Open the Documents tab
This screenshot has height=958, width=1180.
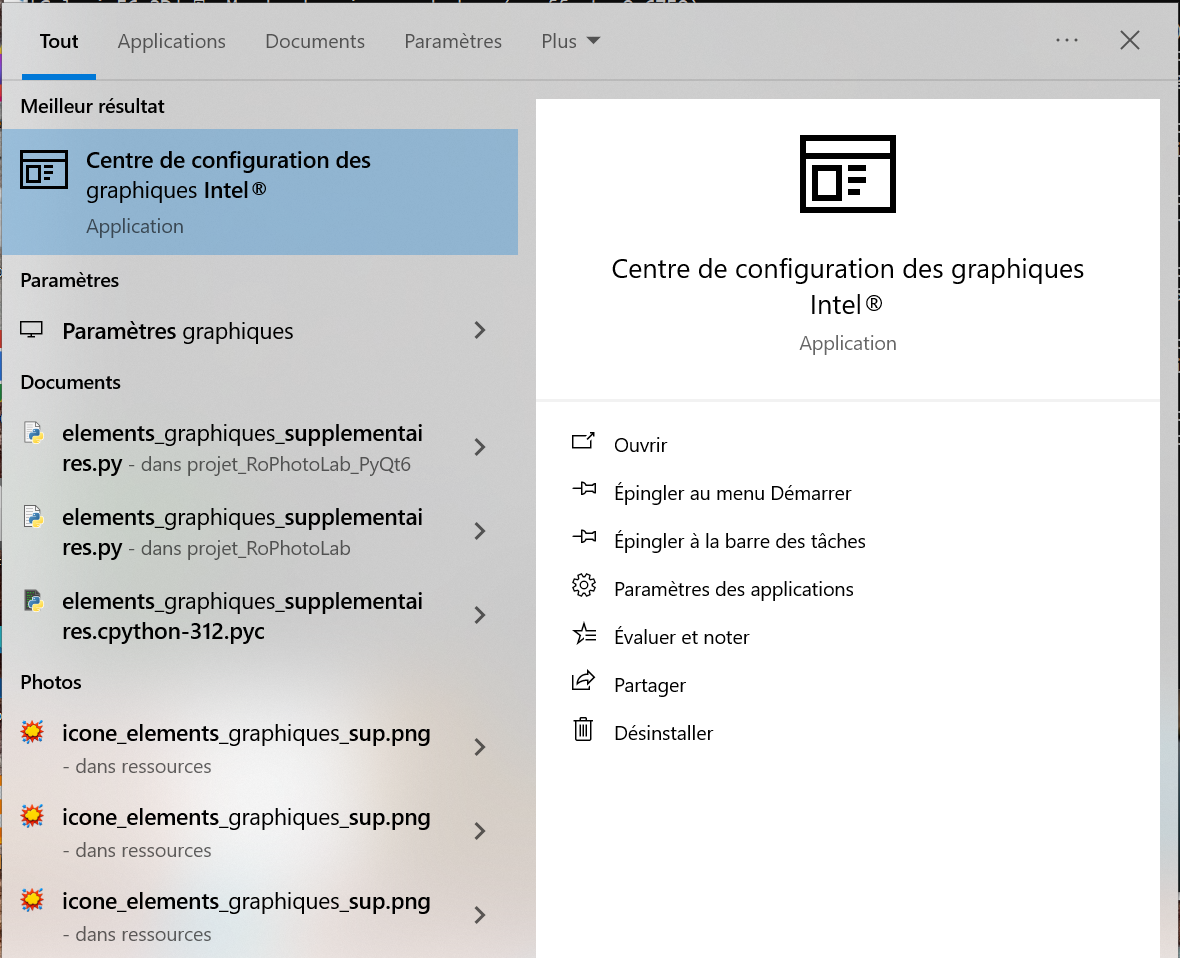click(315, 41)
